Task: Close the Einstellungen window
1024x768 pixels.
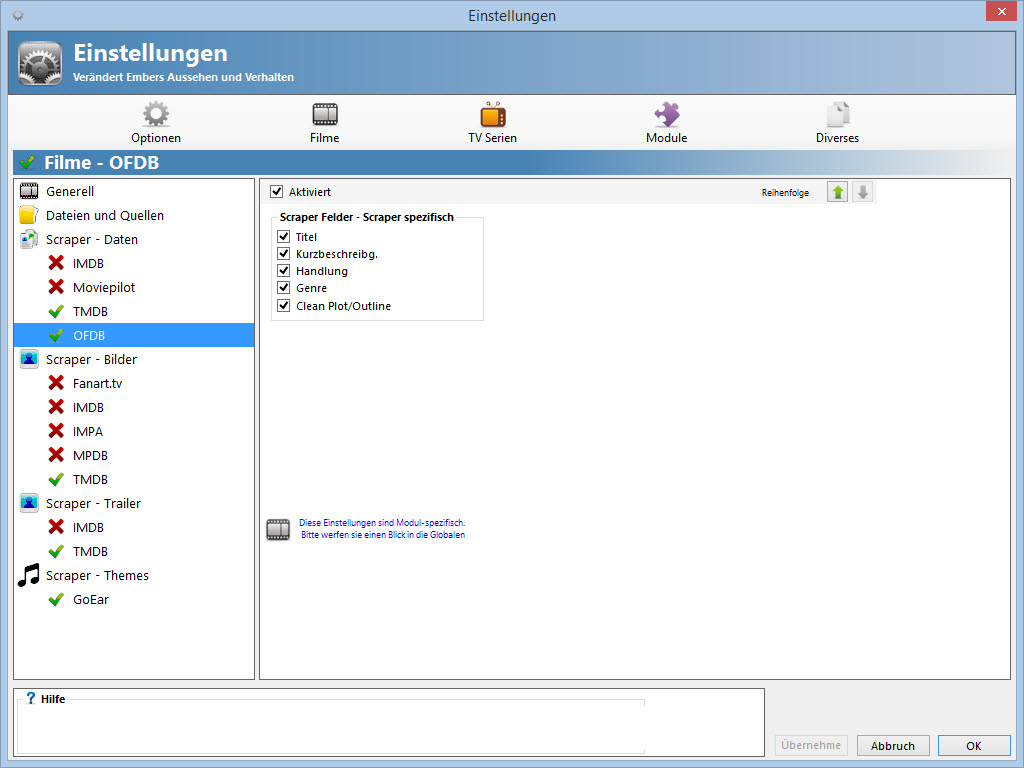Action: [x=1001, y=11]
